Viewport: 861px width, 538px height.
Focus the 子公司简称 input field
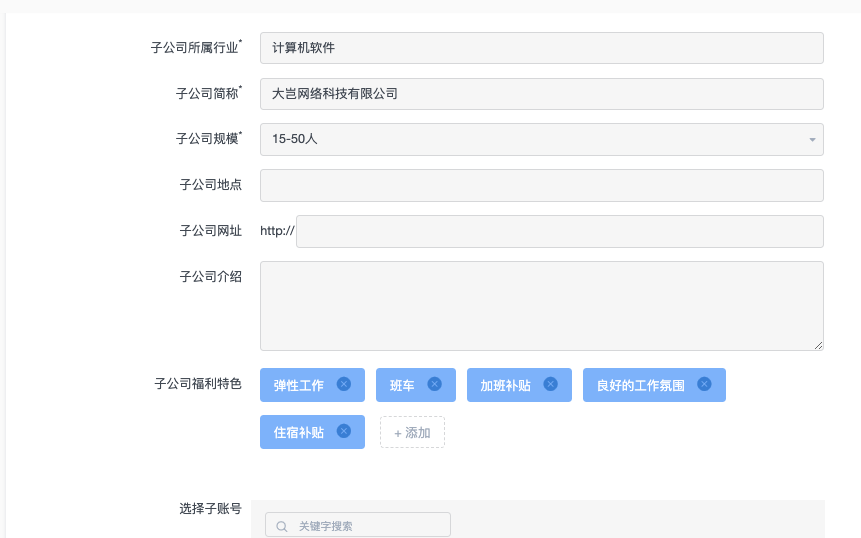[x=541, y=94]
